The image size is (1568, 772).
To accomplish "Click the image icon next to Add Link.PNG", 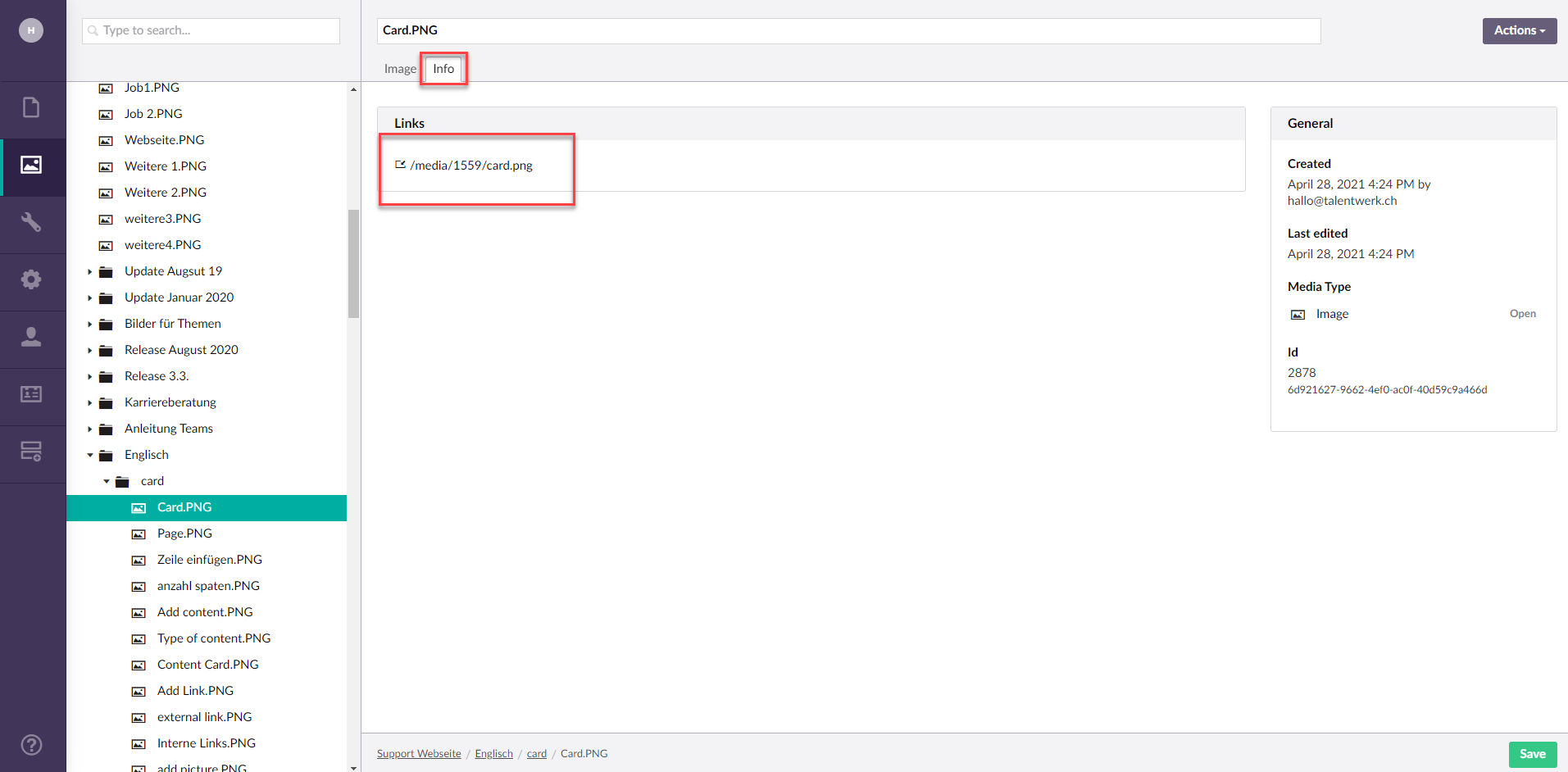I will [x=139, y=692].
